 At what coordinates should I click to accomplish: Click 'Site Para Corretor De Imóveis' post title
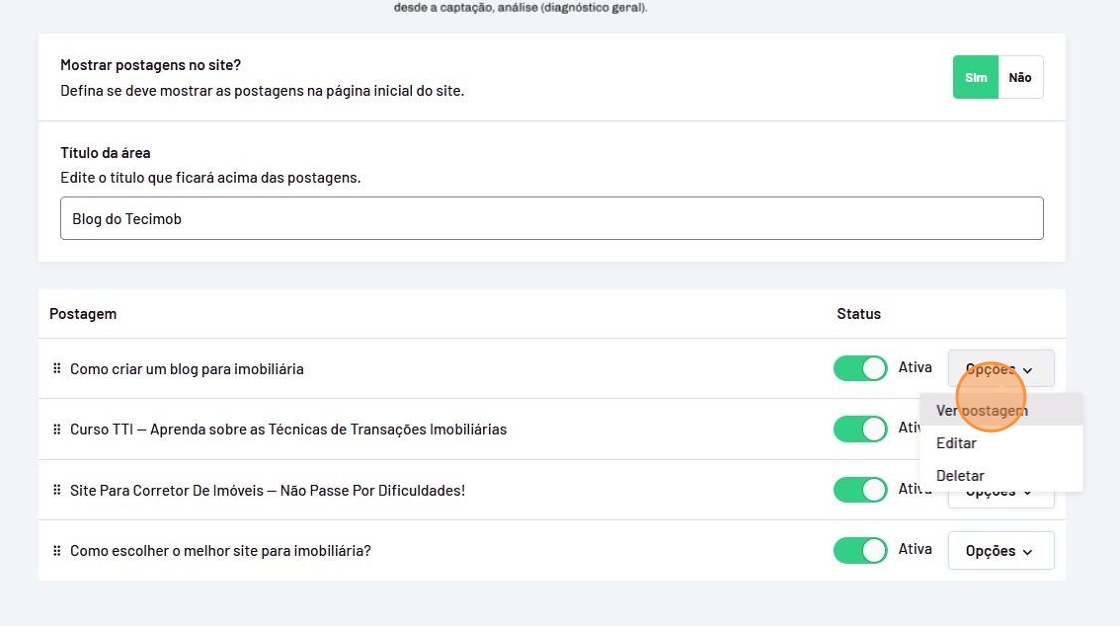[267, 490]
